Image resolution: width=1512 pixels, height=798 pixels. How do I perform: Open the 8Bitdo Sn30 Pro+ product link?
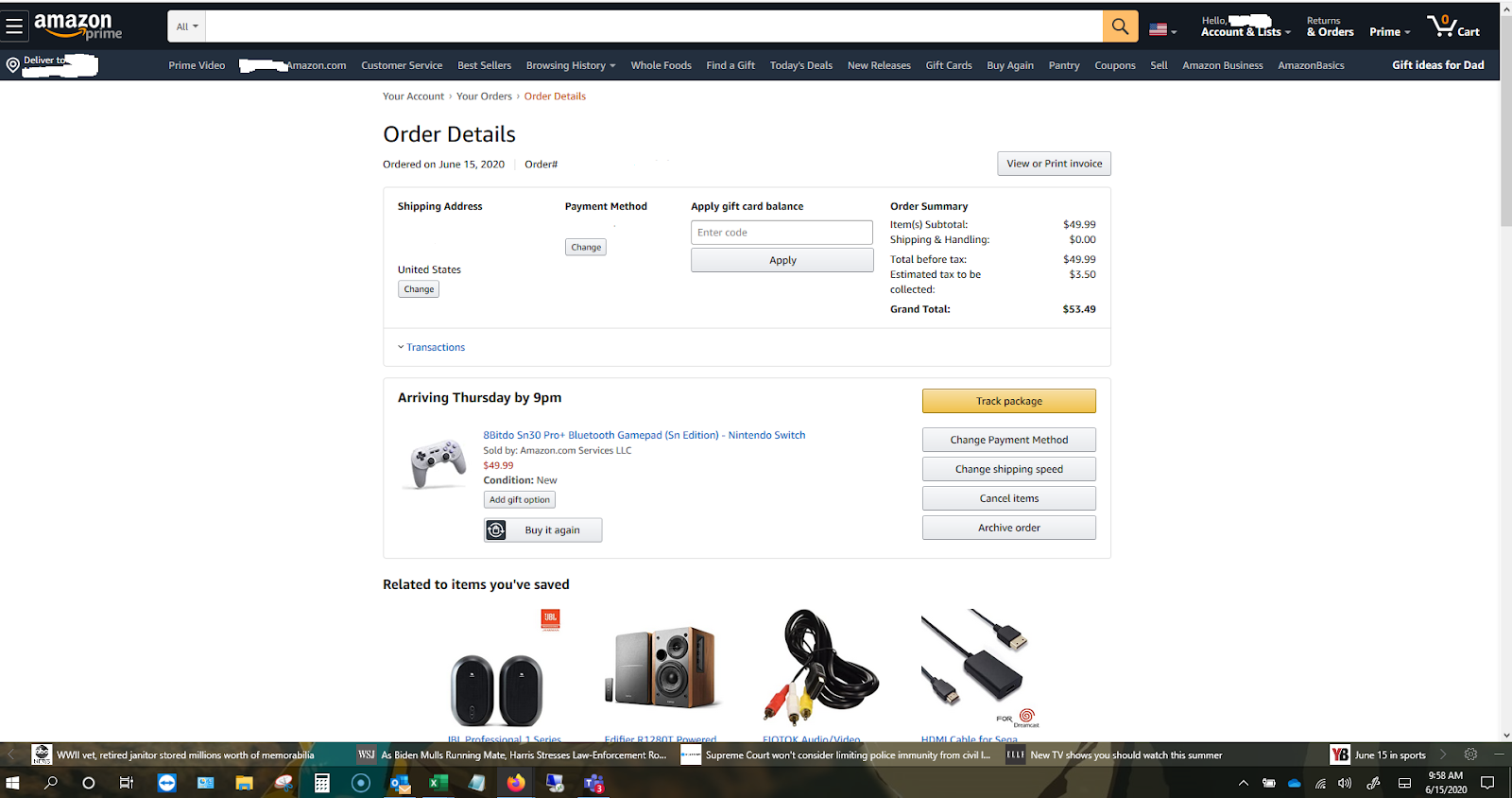(x=644, y=435)
